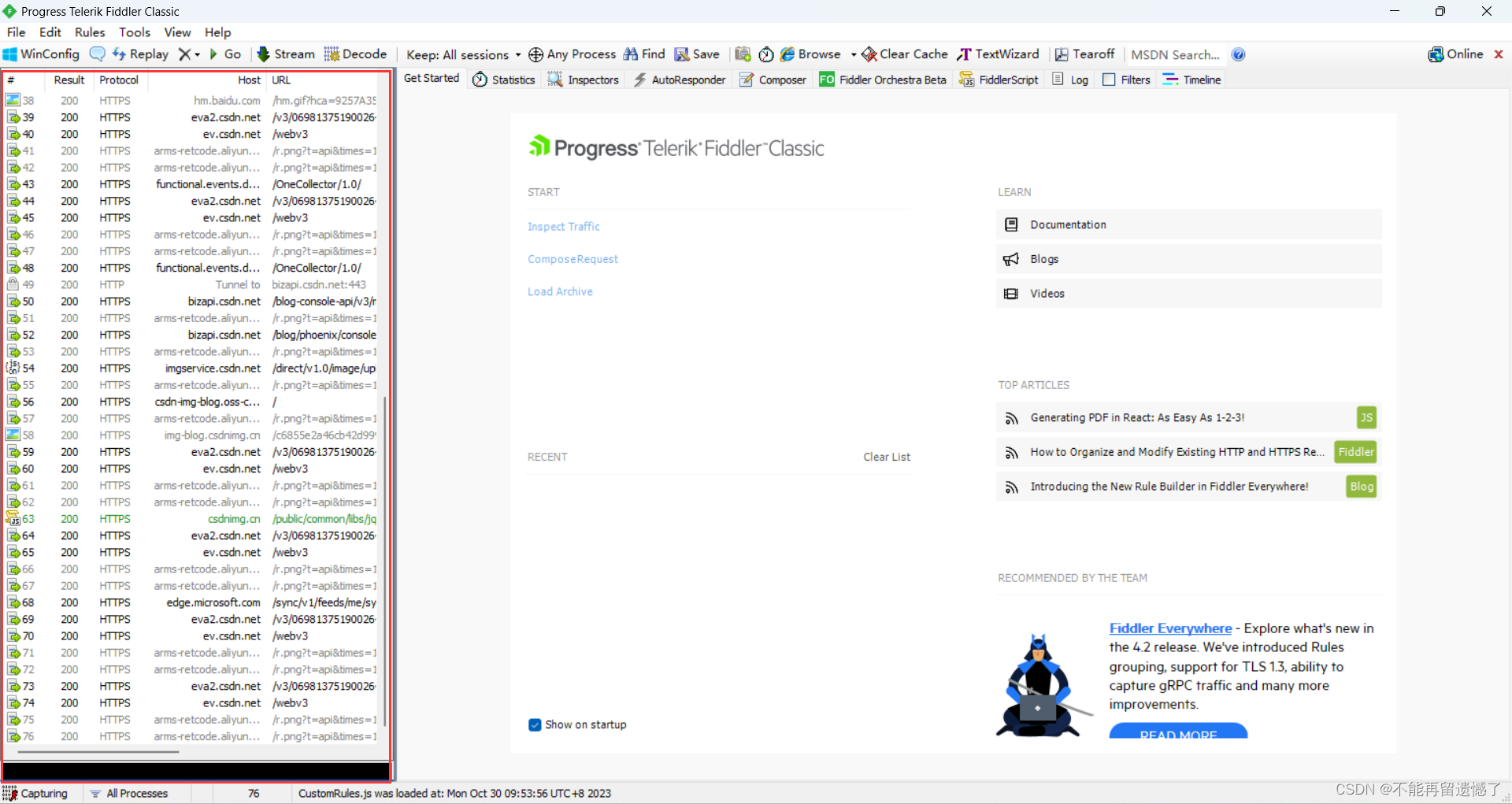
Task: Open the Help menu
Action: pos(218,32)
